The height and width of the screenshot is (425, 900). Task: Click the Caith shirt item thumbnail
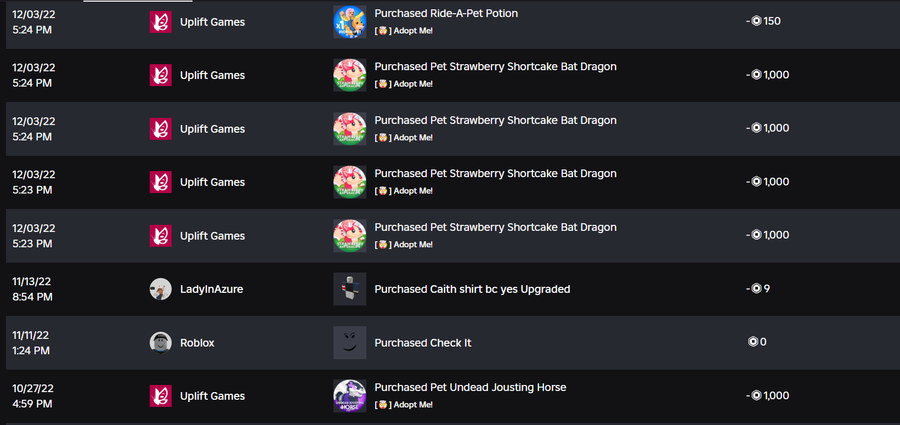pos(350,289)
